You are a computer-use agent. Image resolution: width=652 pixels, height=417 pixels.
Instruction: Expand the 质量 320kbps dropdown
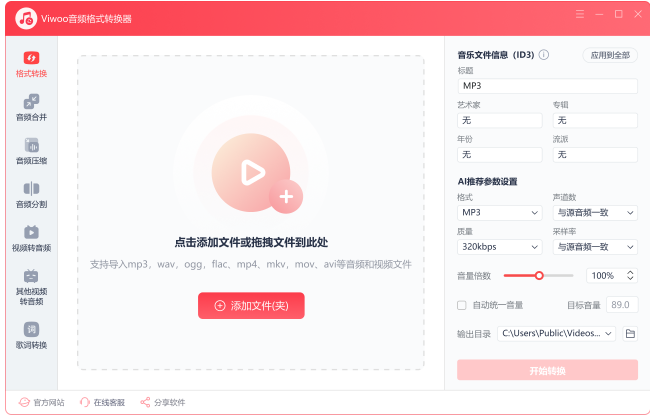pos(499,247)
